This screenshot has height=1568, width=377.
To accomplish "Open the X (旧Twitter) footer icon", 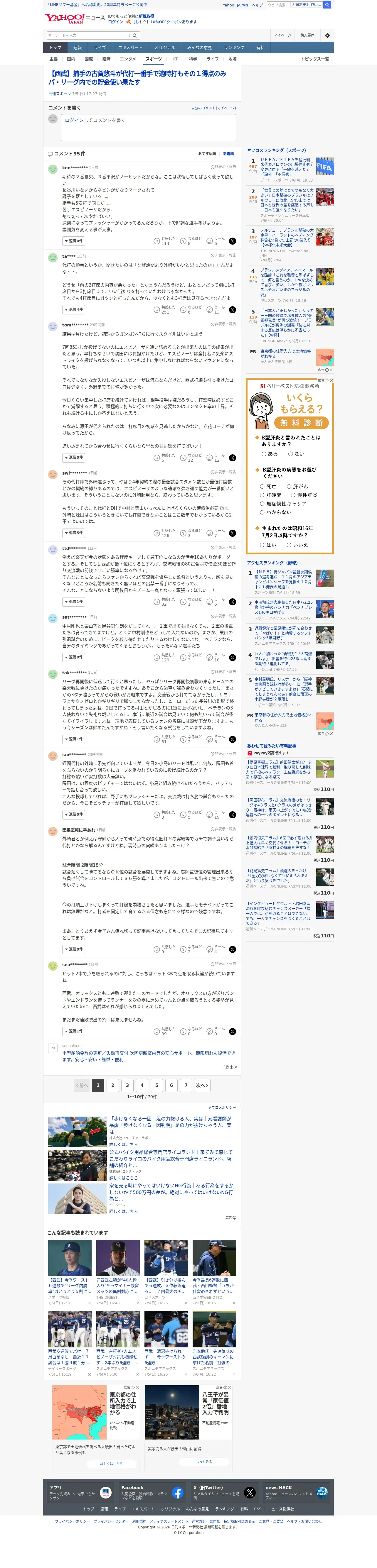I will click(x=250, y=1492).
